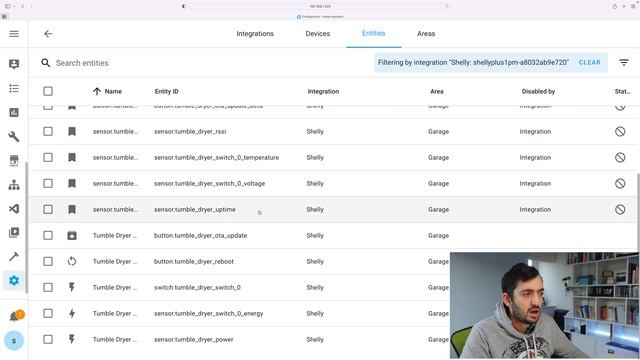Image resolution: width=640 pixels, height=360 pixels.
Task: Switch to the Integrations tab
Action: (255, 34)
